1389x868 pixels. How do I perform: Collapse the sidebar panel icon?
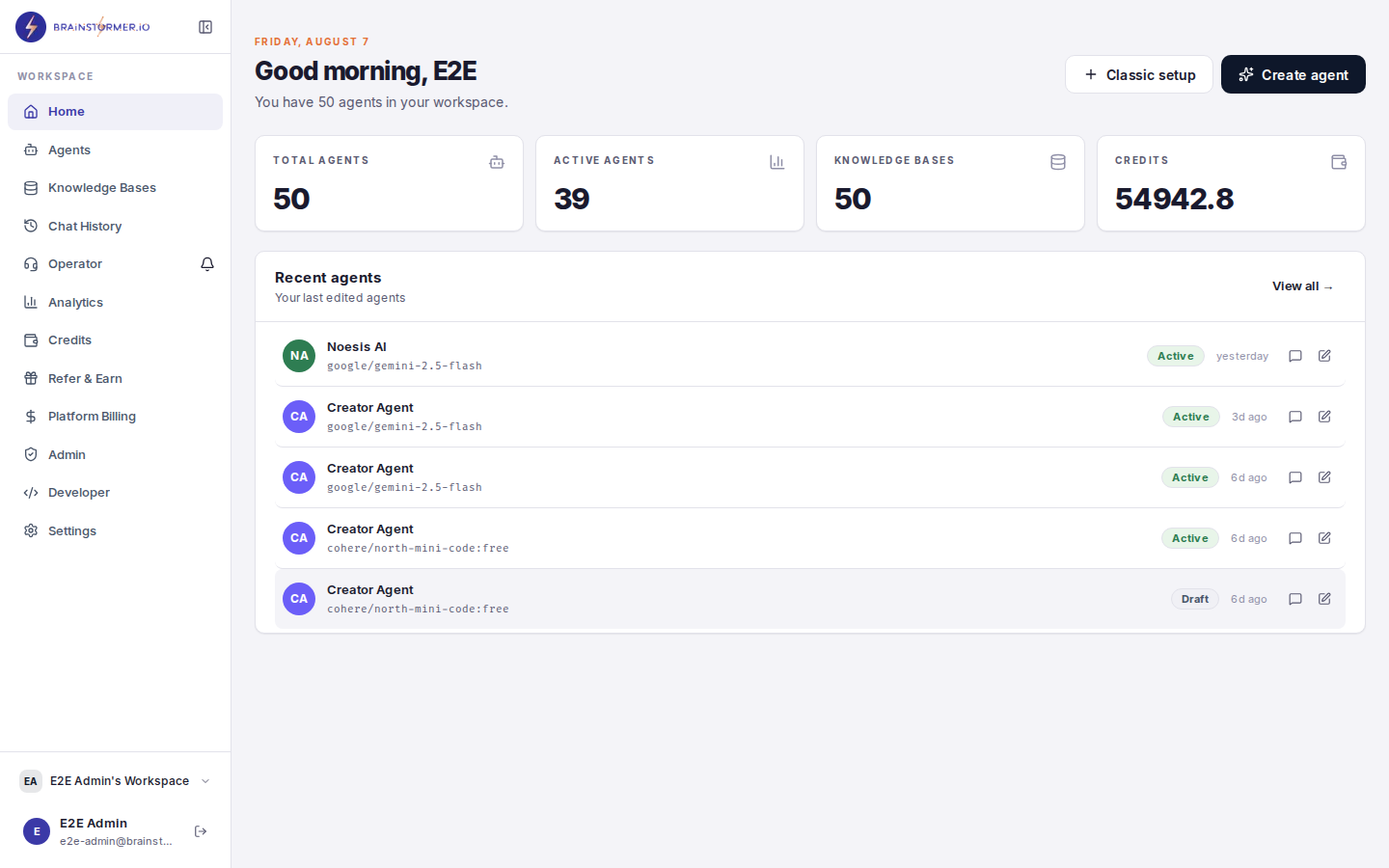(x=205, y=27)
